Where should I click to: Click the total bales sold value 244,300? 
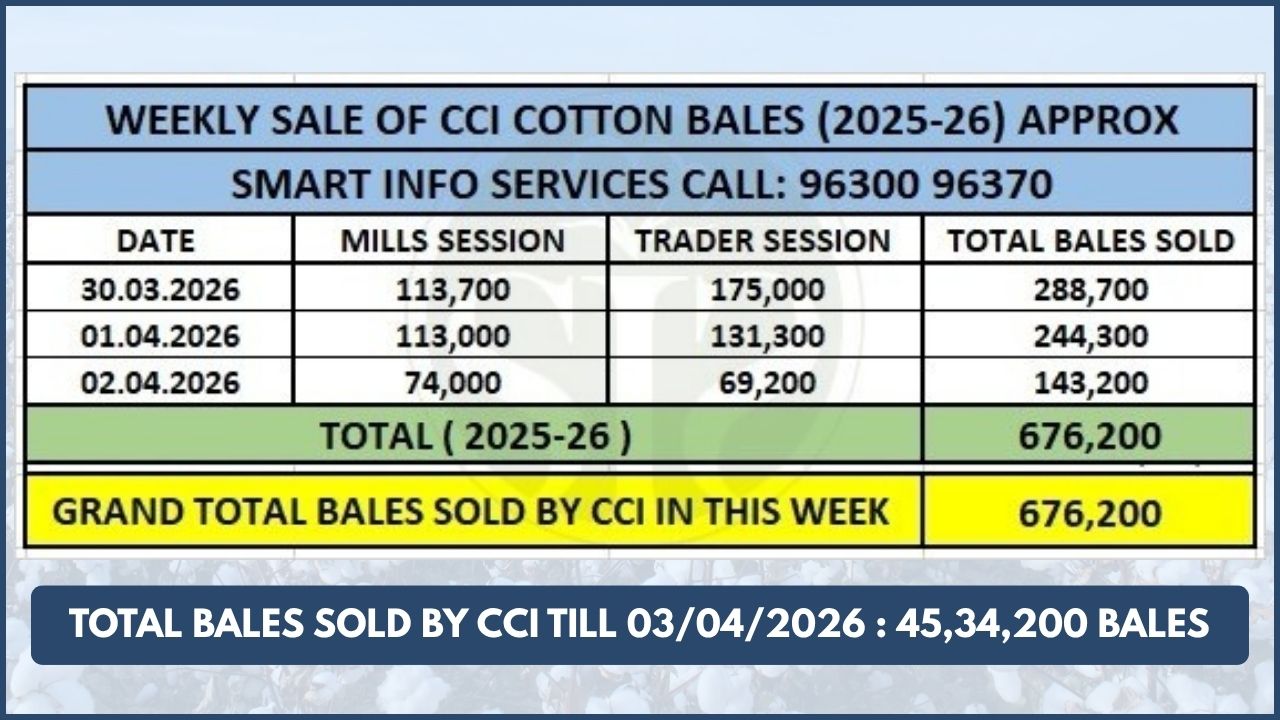point(1090,337)
